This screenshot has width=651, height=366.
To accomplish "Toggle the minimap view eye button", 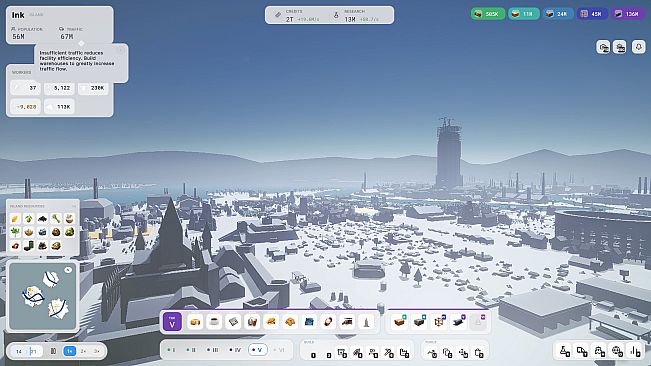I will 68,270.
